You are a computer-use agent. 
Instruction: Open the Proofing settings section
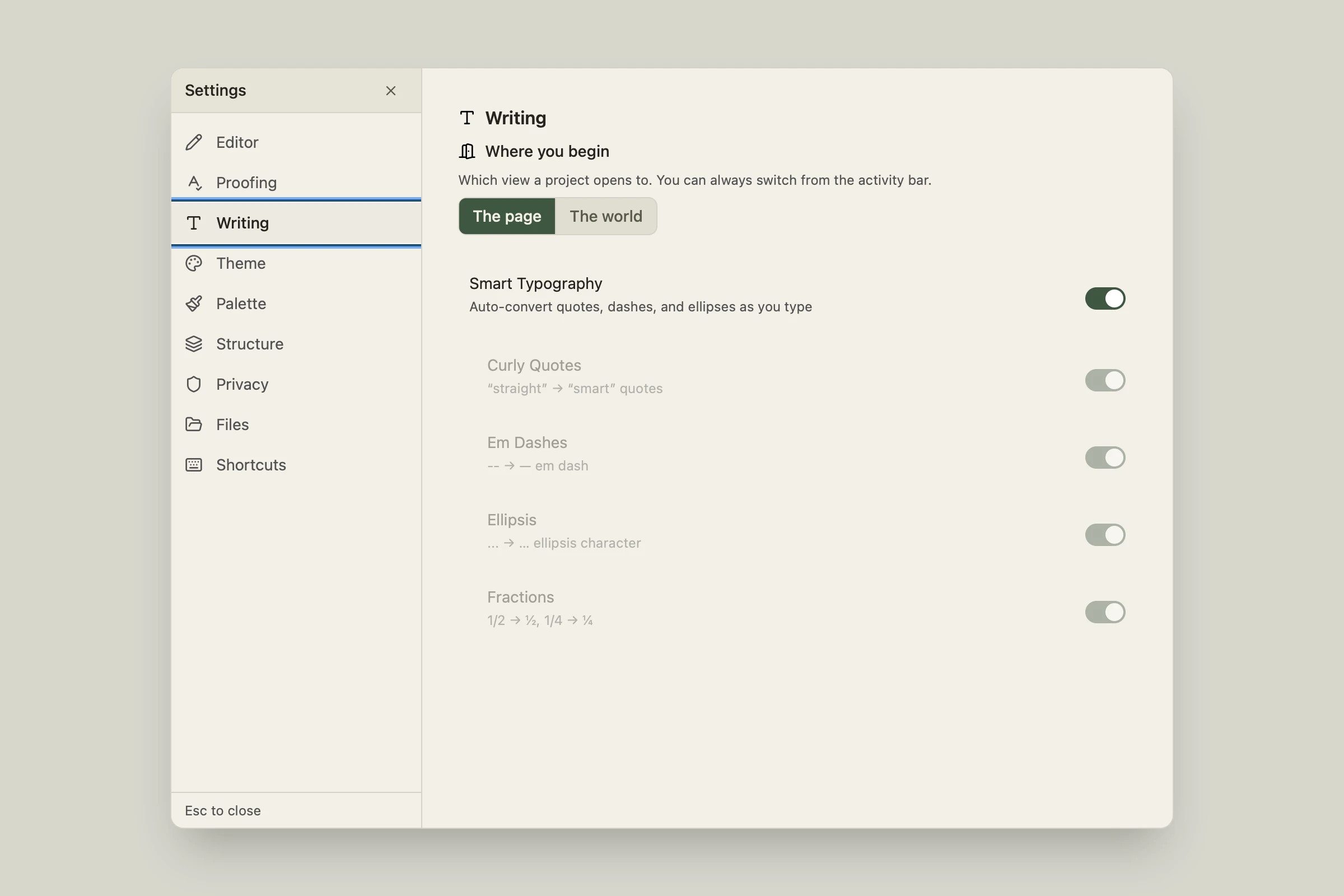[x=296, y=183]
